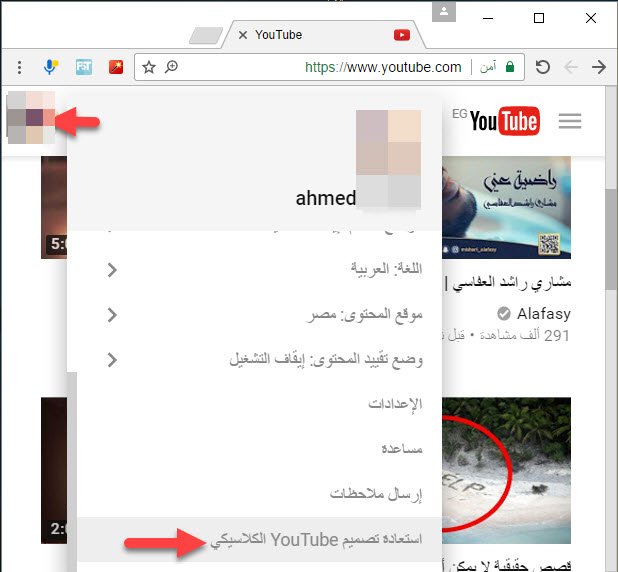Click the microphone extension icon

(x=51, y=67)
